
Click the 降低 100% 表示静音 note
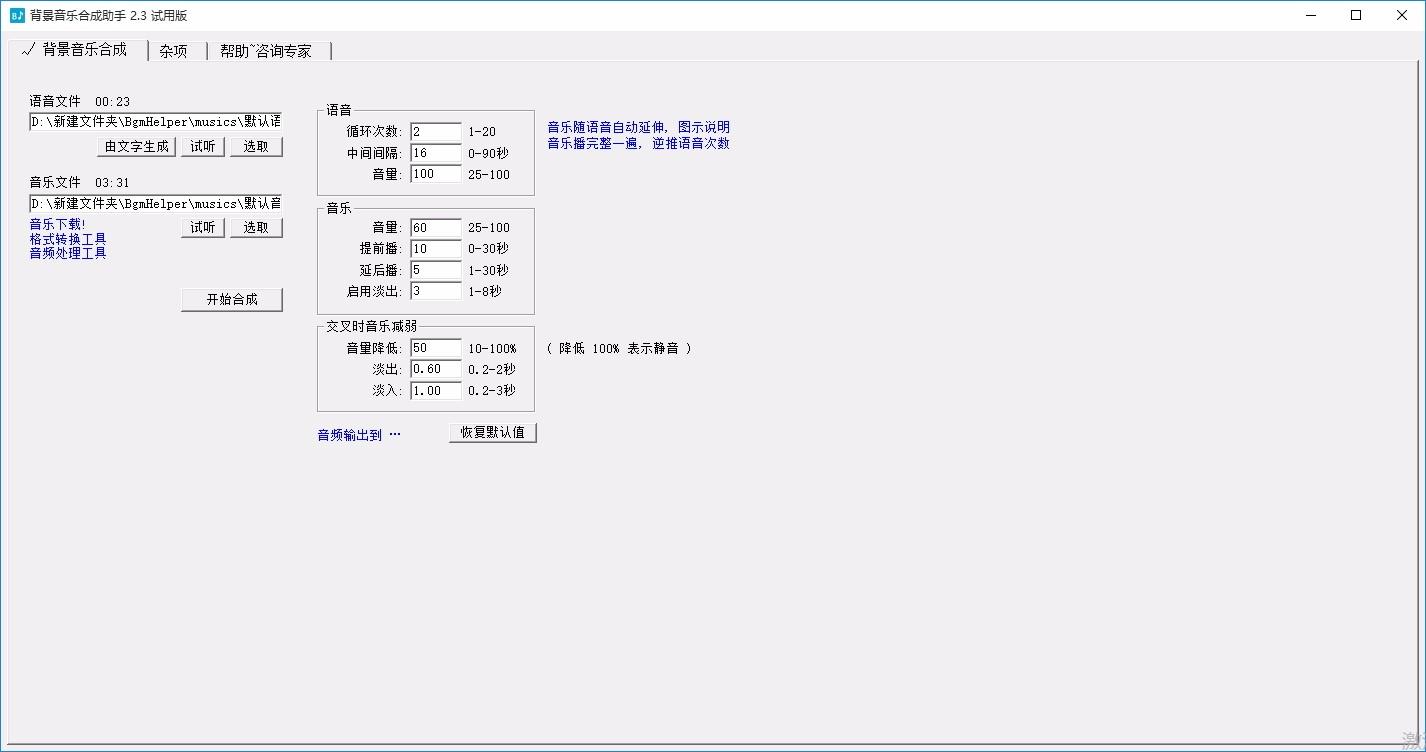[619, 348]
